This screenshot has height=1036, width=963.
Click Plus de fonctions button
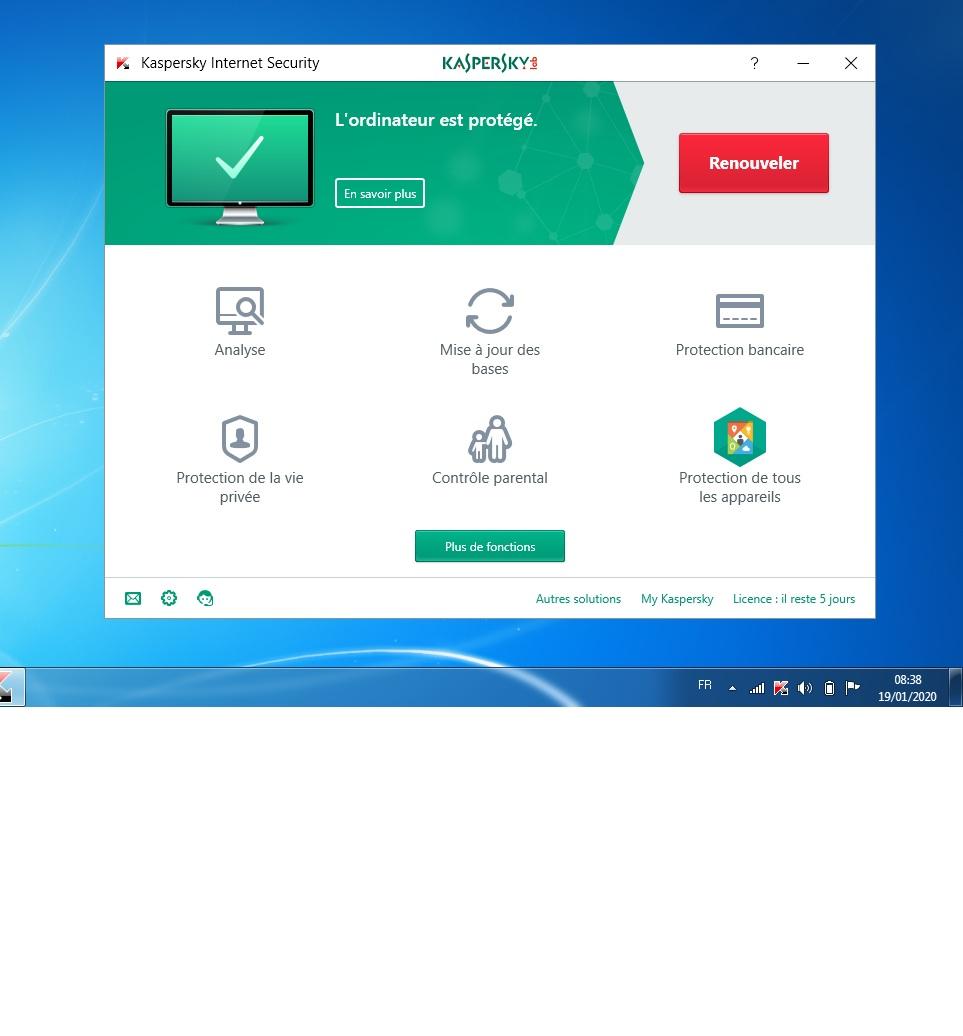(x=489, y=546)
